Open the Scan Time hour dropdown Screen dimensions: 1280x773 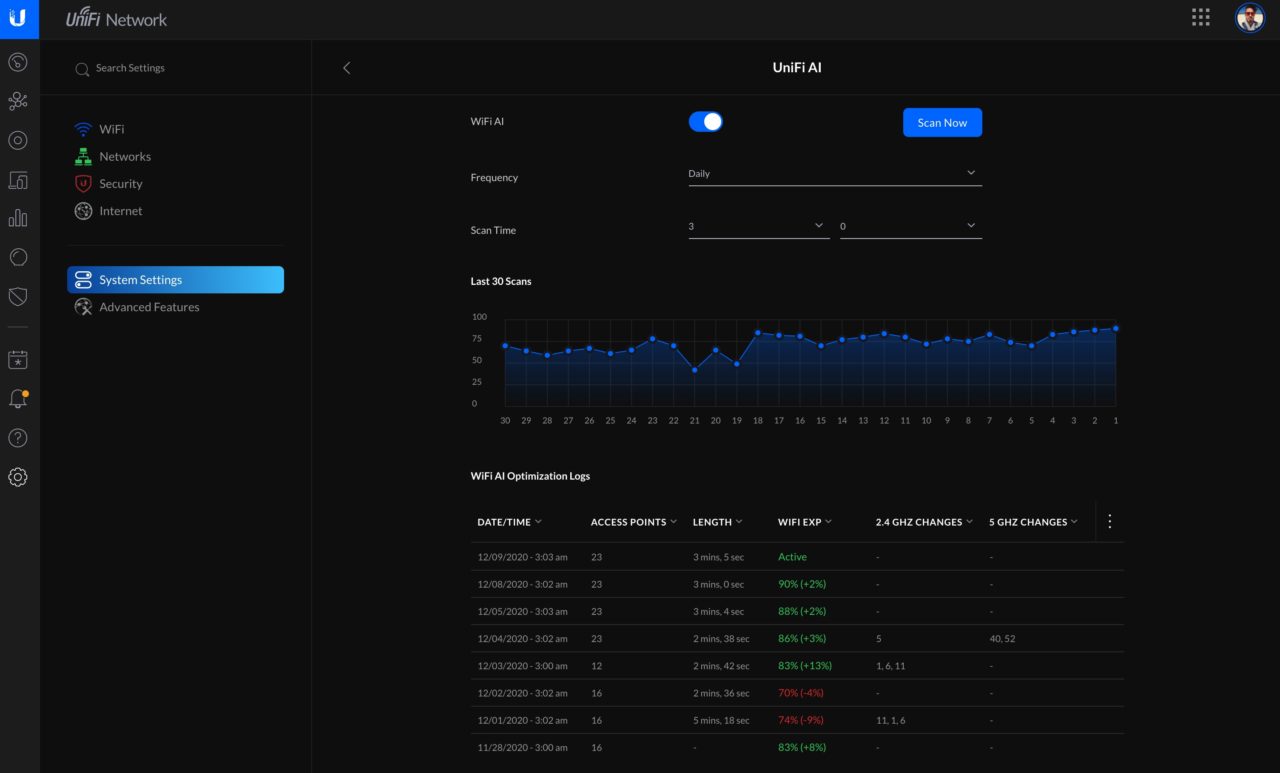tap(759, 227)
